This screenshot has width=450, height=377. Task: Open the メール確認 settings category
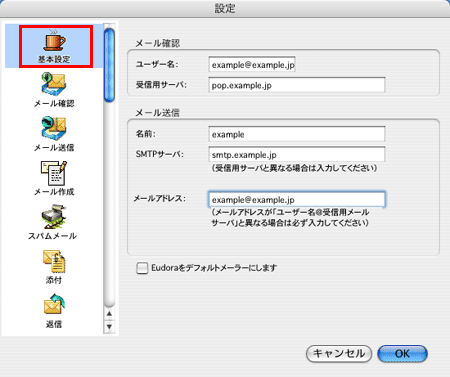click(x=54, y=90)
